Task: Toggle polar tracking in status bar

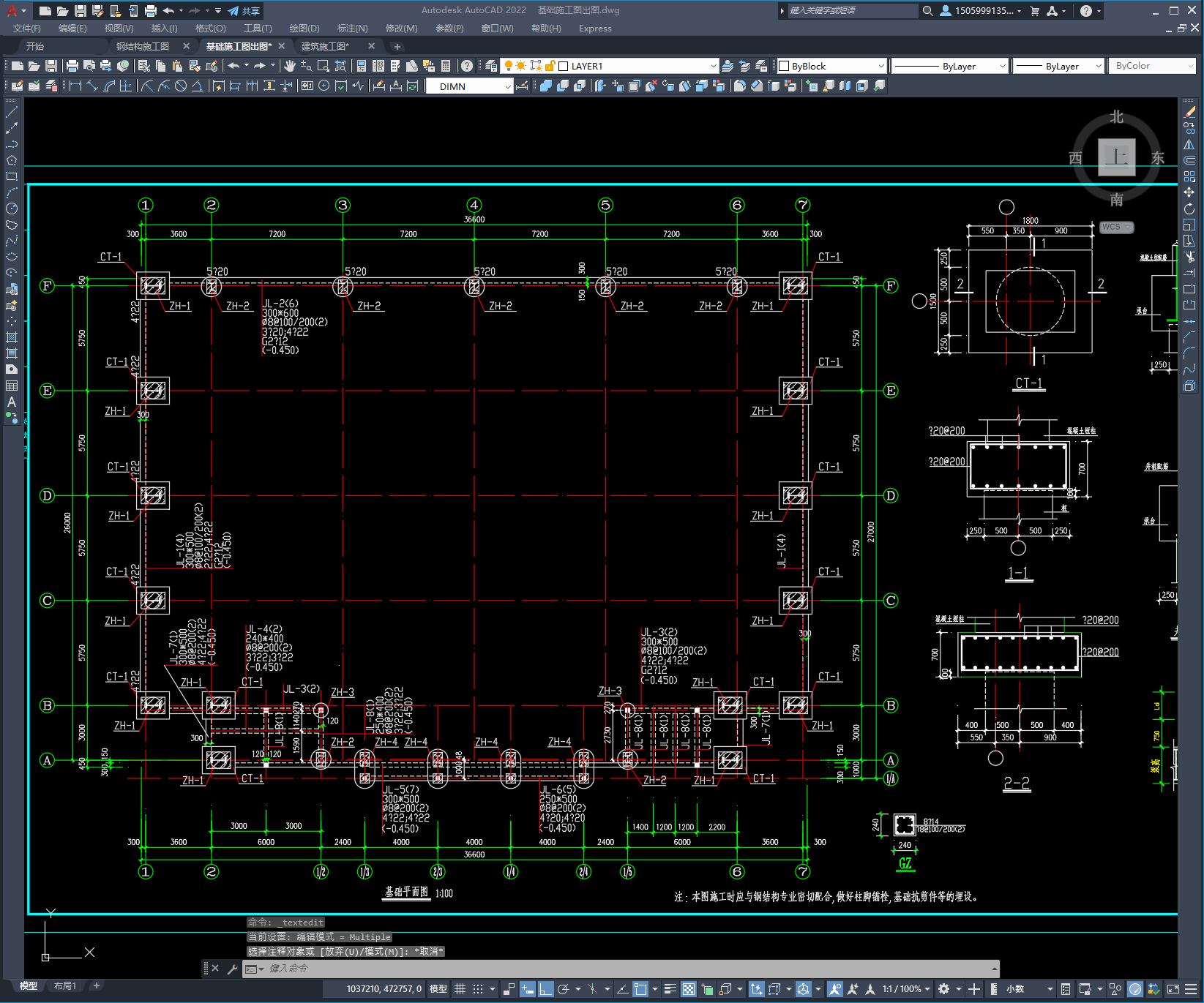Action: pyautogui.click(x=564, y=989)
